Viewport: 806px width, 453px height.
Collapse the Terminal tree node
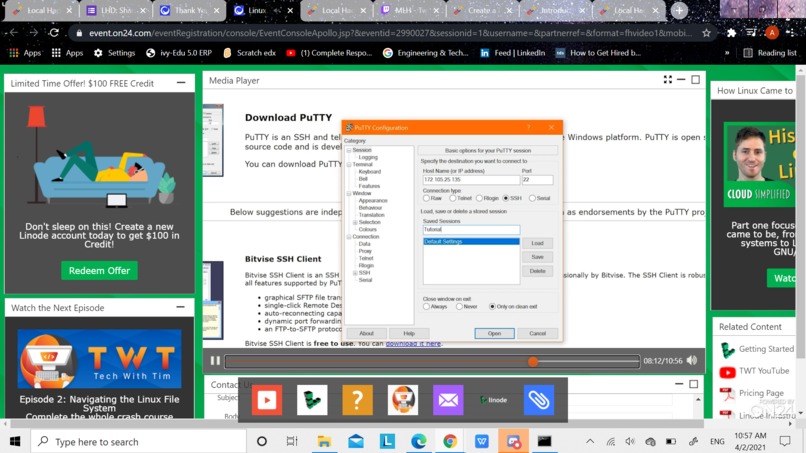pyautogui.click(x=349, y=165)
